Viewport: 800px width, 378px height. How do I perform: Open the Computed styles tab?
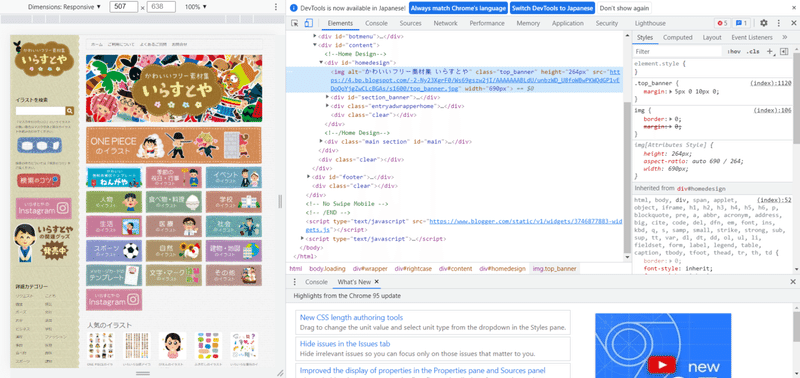[x=678, y=37]
